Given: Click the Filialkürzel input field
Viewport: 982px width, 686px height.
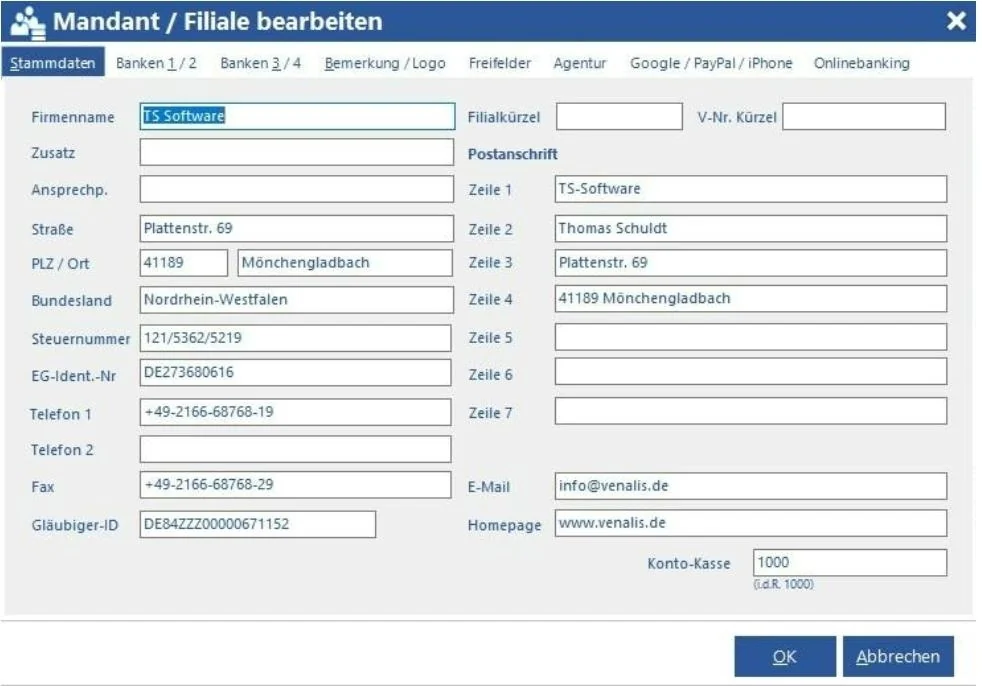Looking at the screenshot, I should click(619, 117).
